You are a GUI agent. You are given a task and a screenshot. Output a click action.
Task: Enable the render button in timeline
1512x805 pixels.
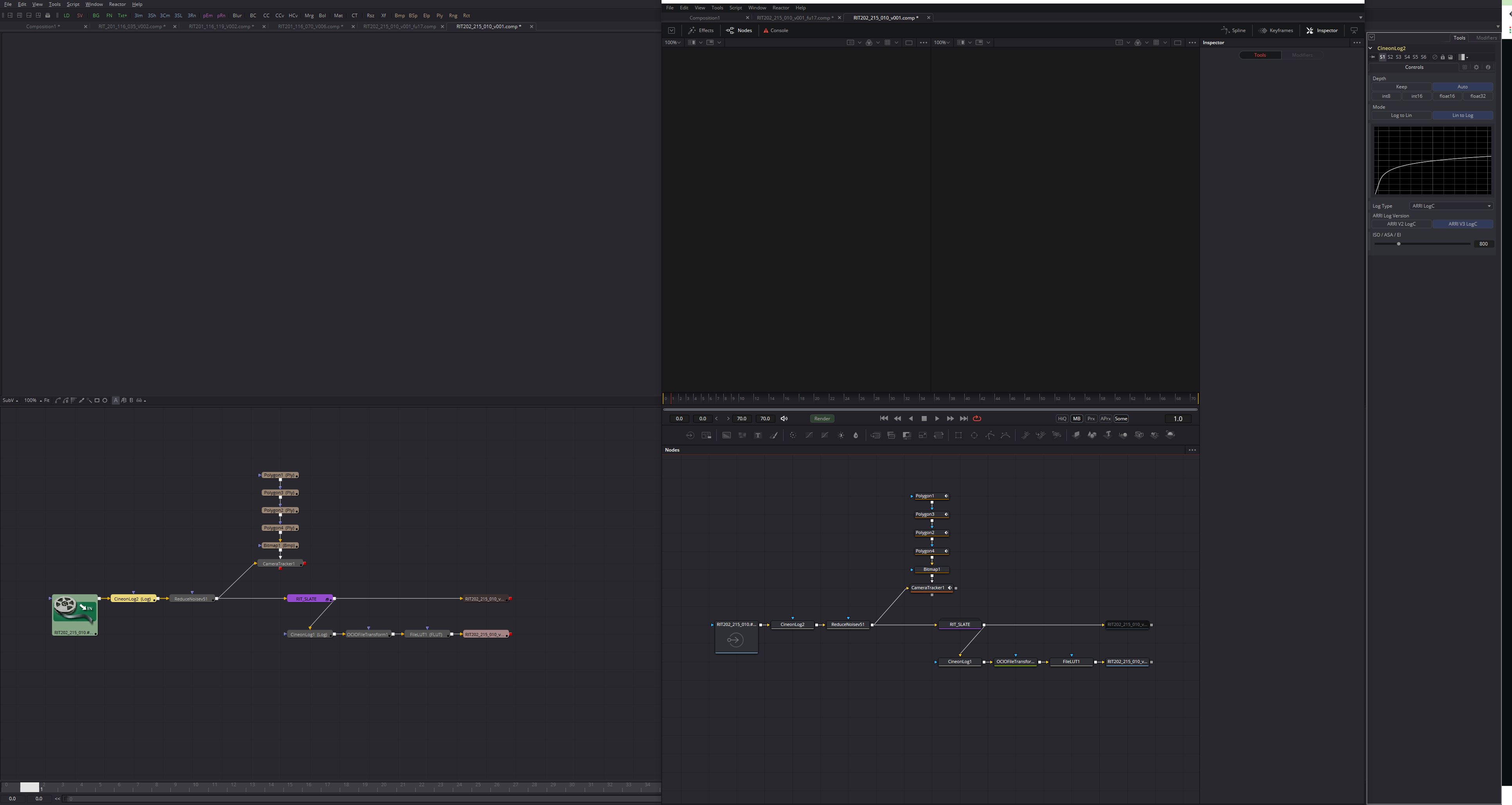(821, 418)
